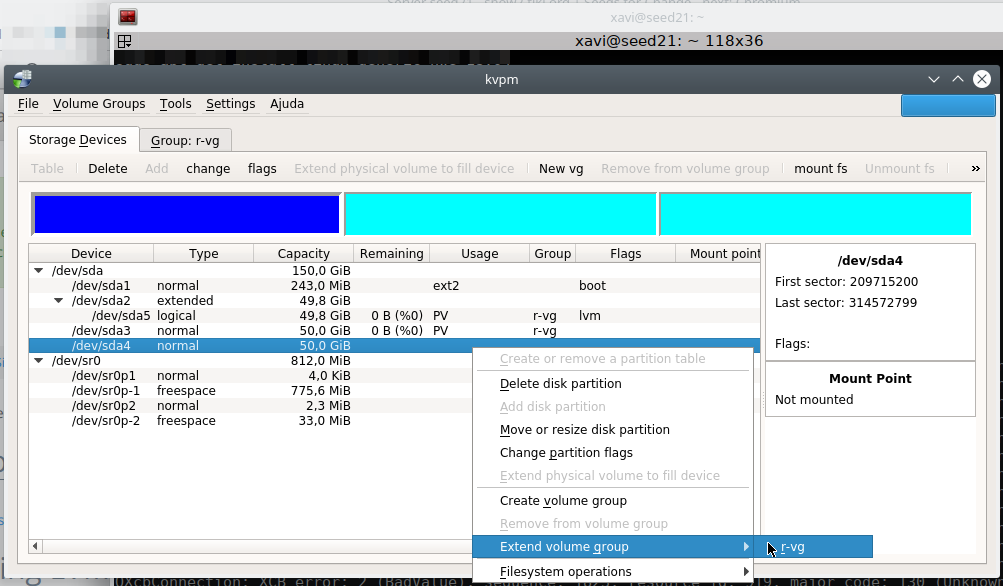
Task: Click the Delete toolbar action
Action: (x=107, y=168)
